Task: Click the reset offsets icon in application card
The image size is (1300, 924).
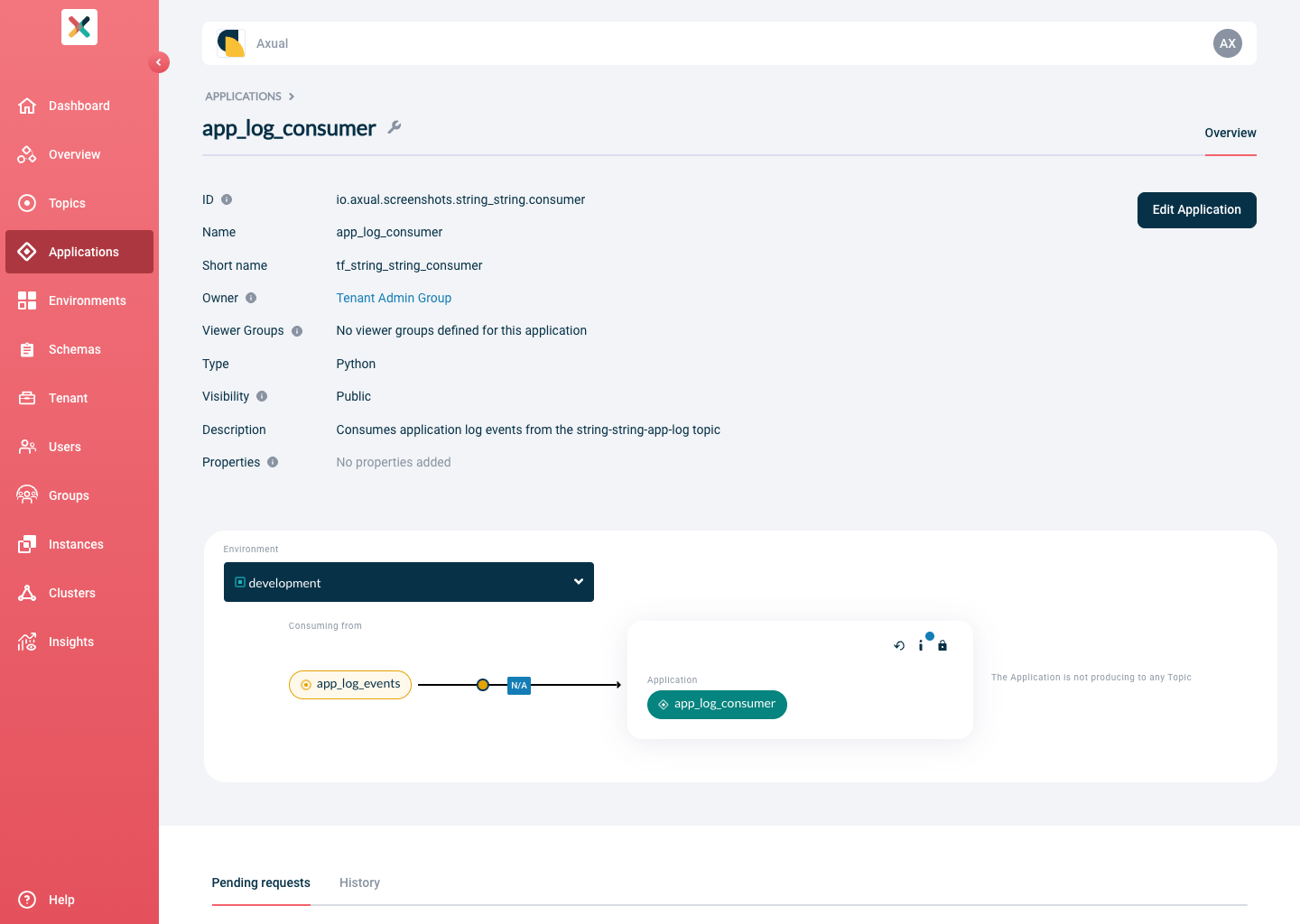Action: [x=899, y=646]
